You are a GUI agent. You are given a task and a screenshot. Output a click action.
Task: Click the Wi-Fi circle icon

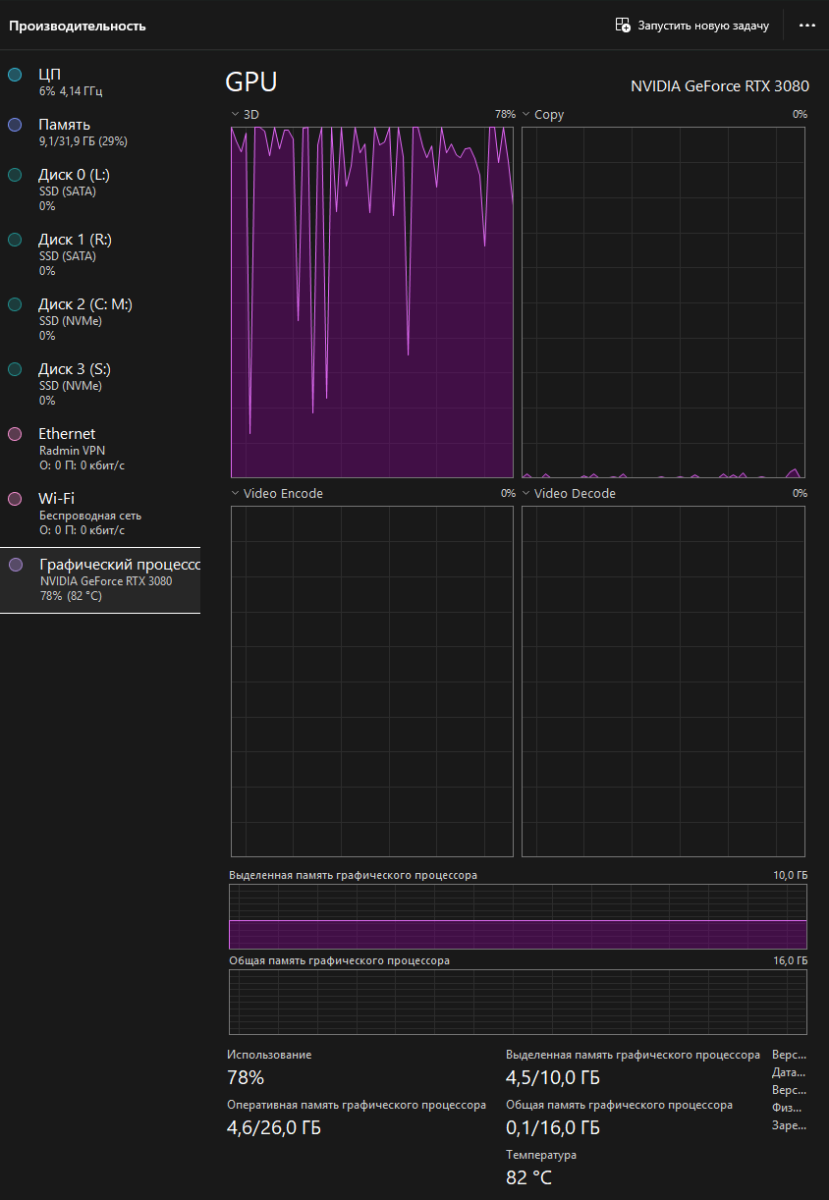[15, 498]
